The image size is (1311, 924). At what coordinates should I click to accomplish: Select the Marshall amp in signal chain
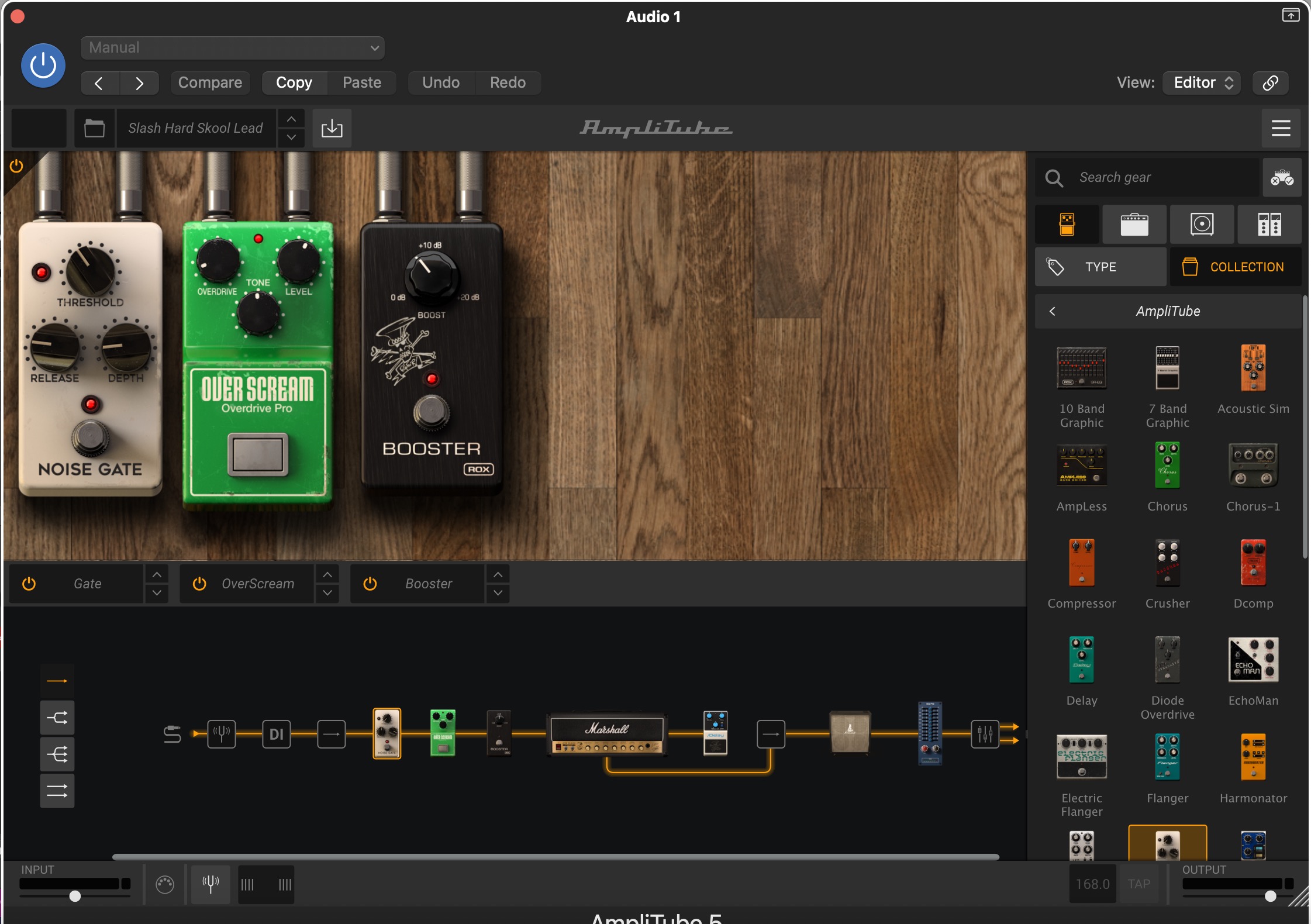[607, 734]
